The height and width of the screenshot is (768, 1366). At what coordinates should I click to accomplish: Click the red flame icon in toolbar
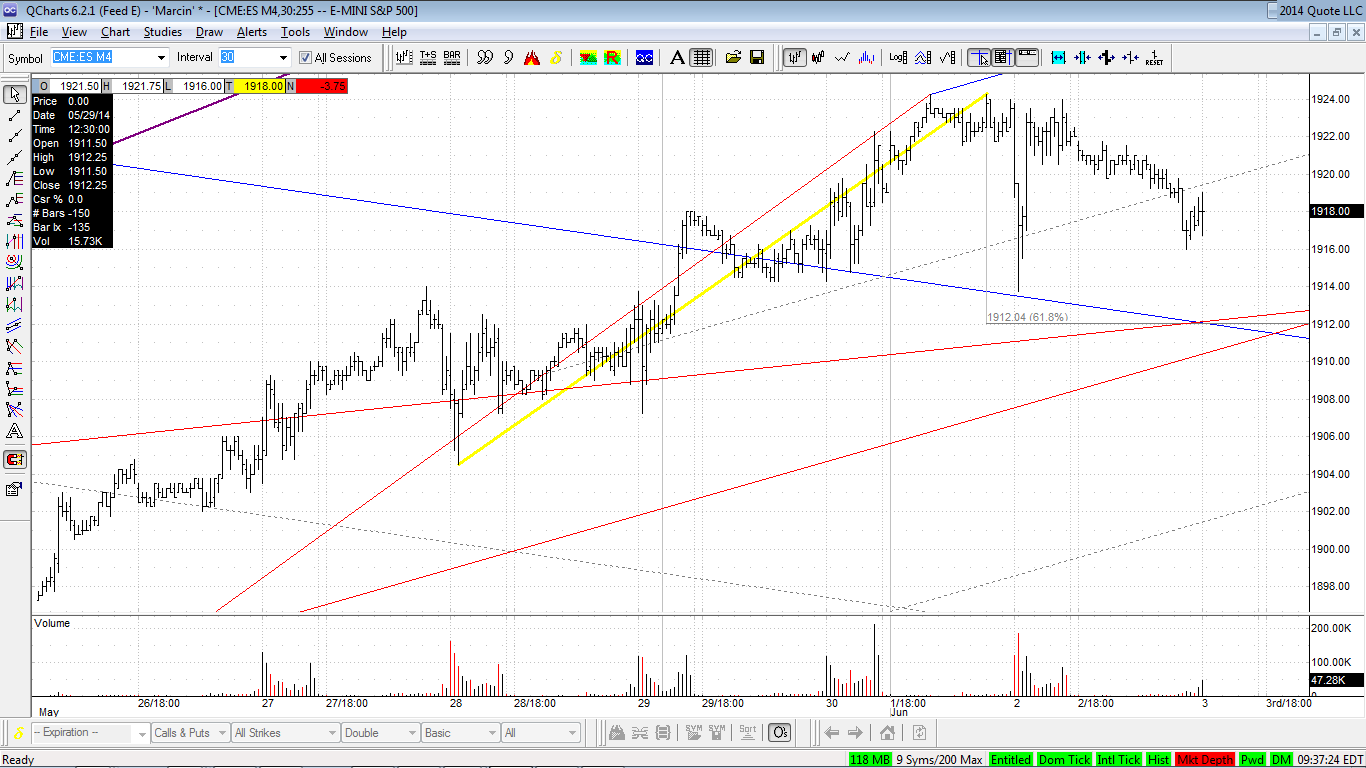(533, 57)
